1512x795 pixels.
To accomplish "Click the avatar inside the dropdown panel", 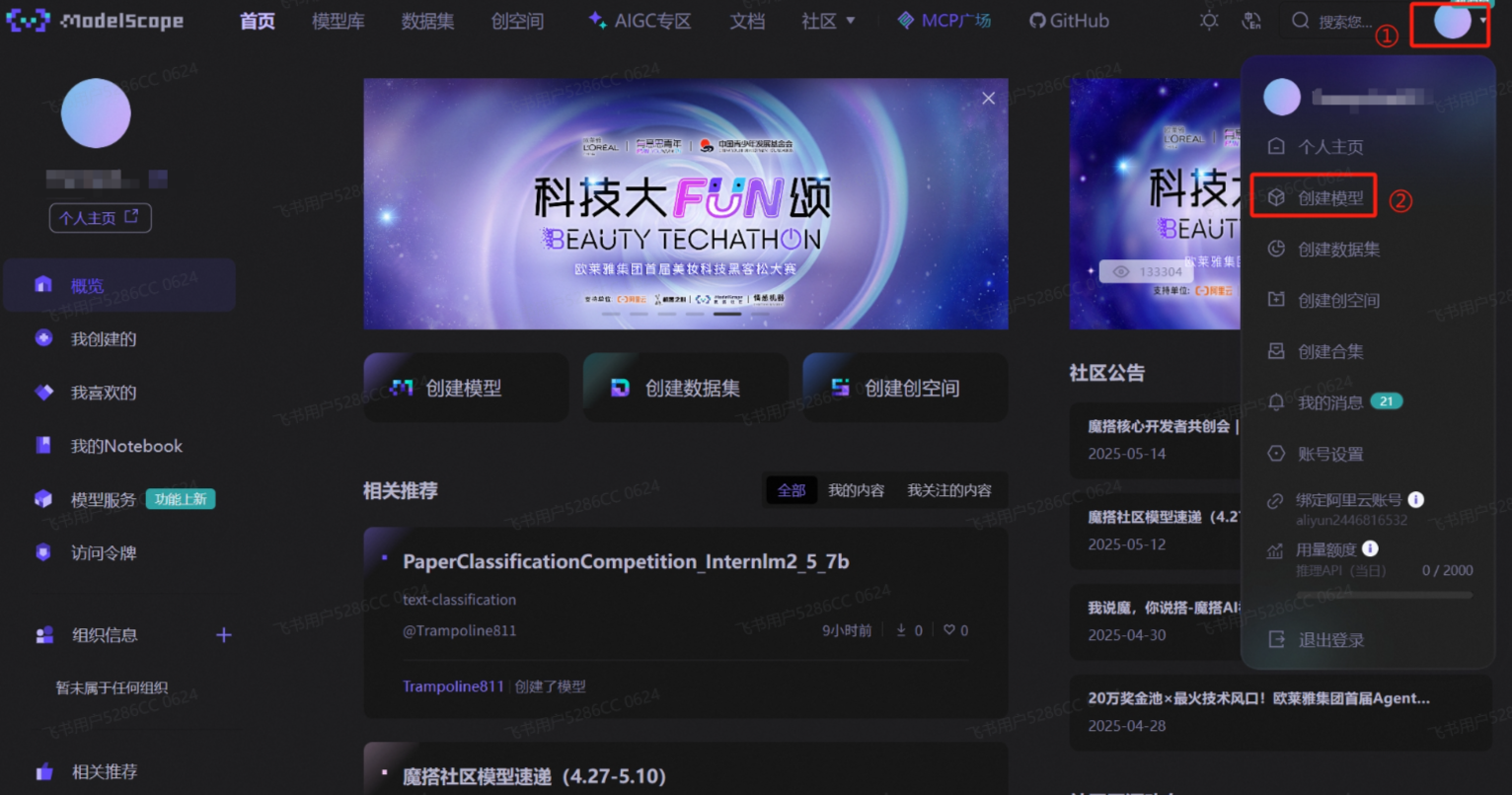I will (x=1282, y=97).
